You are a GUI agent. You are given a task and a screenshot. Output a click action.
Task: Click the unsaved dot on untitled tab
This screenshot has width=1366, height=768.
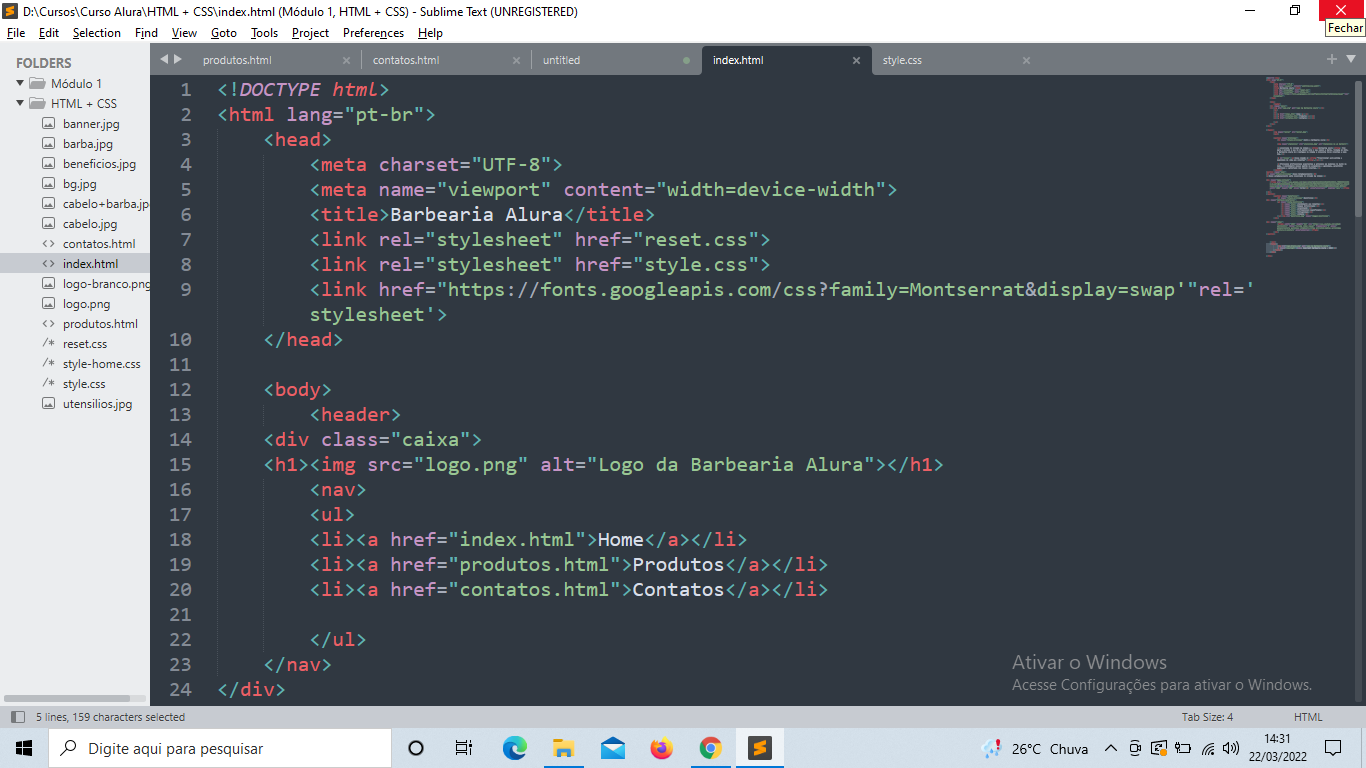coord(686,60)
